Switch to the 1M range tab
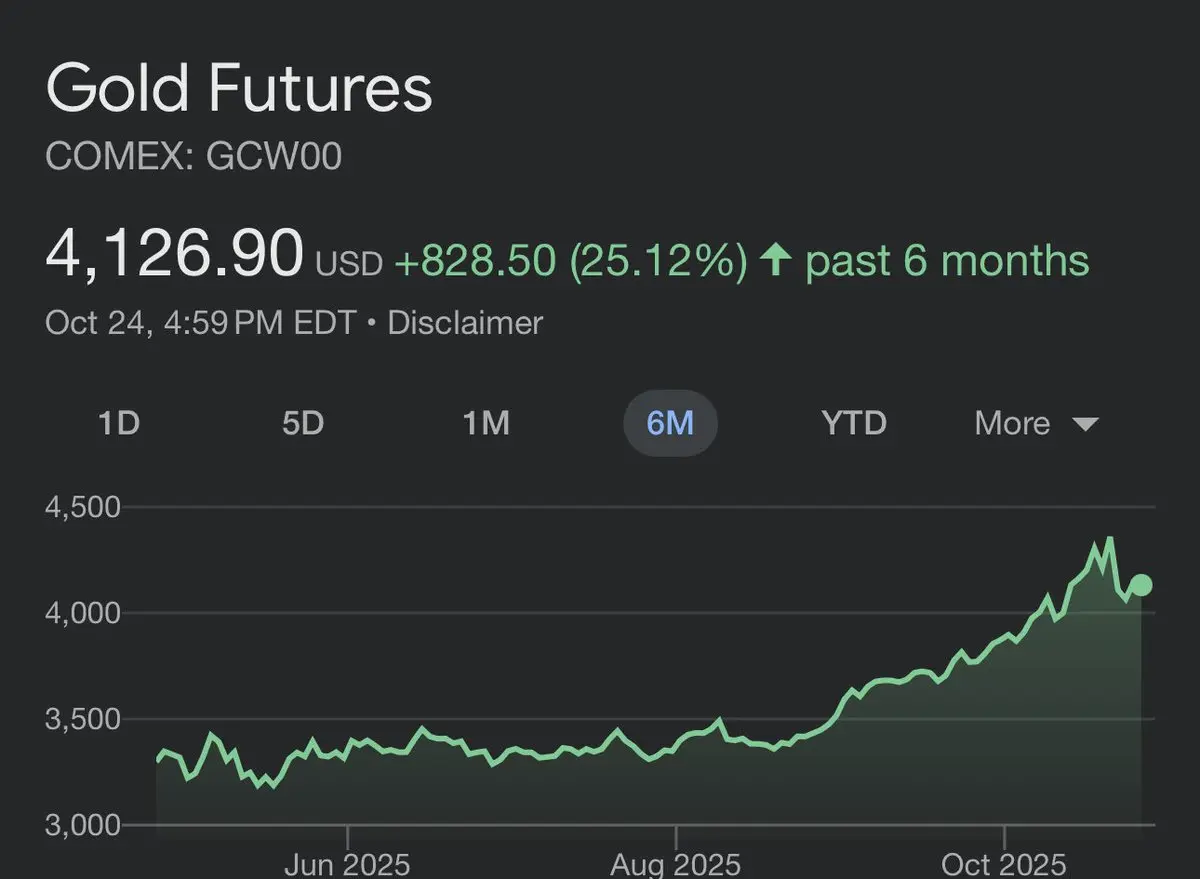This screenshot has width=1200, height=879. point(486,424)
